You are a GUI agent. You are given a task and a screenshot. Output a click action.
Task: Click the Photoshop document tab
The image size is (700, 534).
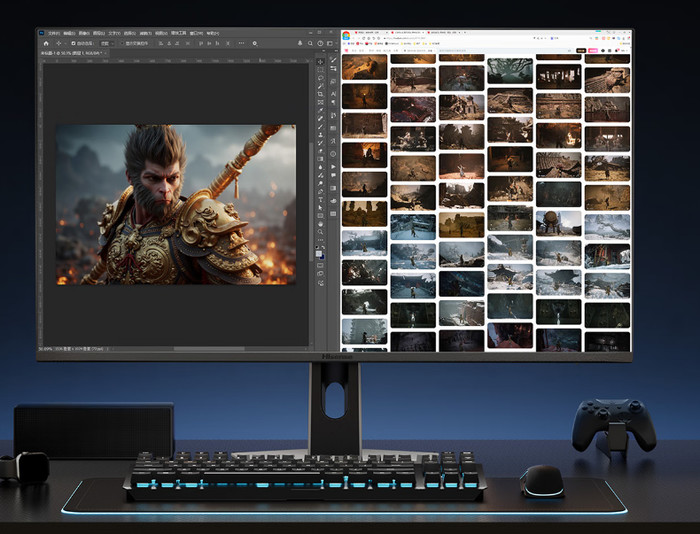pos(68,53)
